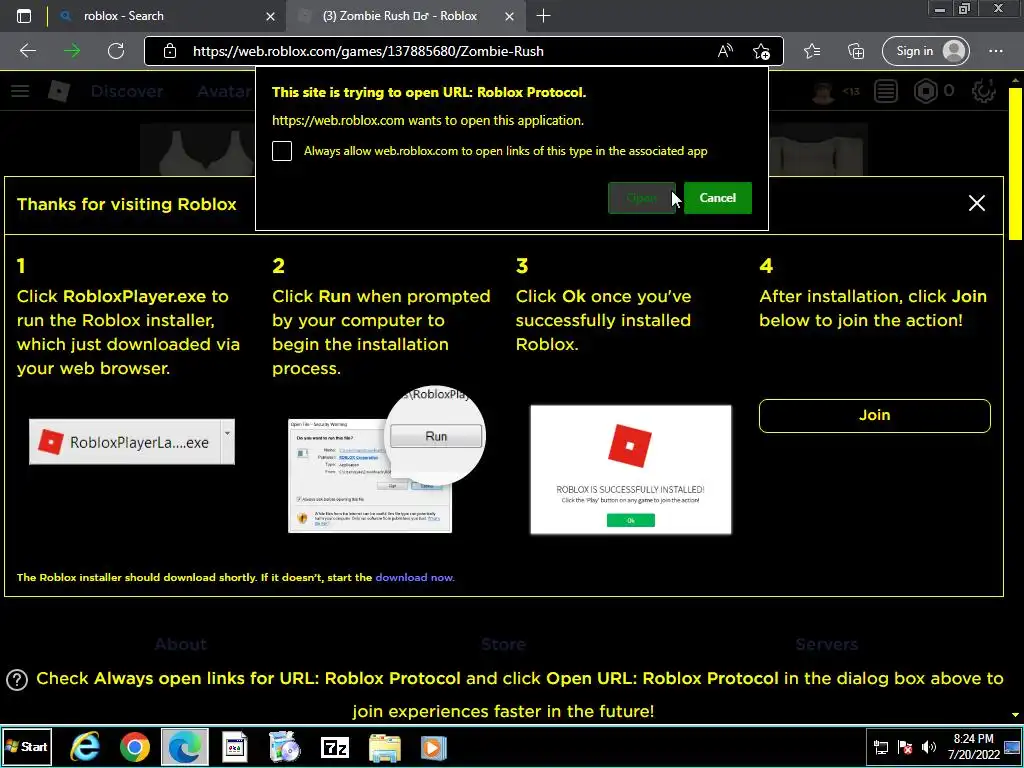The height and width of the screenshot is (768, 1024).
Task: Click the Run prompt illustration image
Action: tap(386, 460)
